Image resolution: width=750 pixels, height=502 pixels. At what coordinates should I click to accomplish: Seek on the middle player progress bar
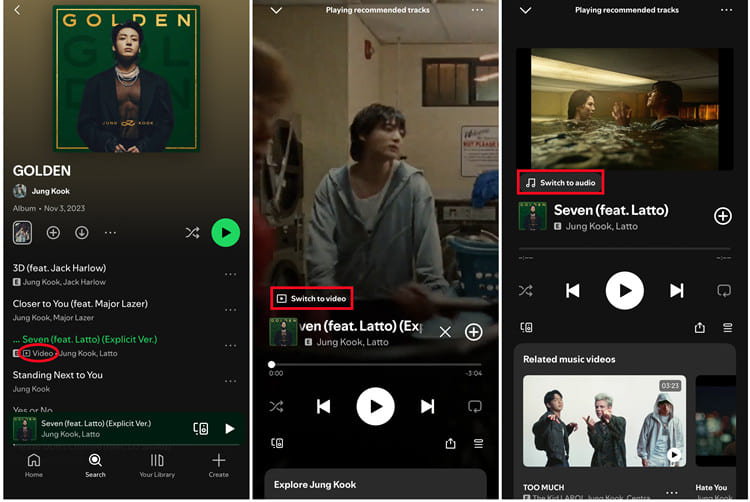click(376, 364)
